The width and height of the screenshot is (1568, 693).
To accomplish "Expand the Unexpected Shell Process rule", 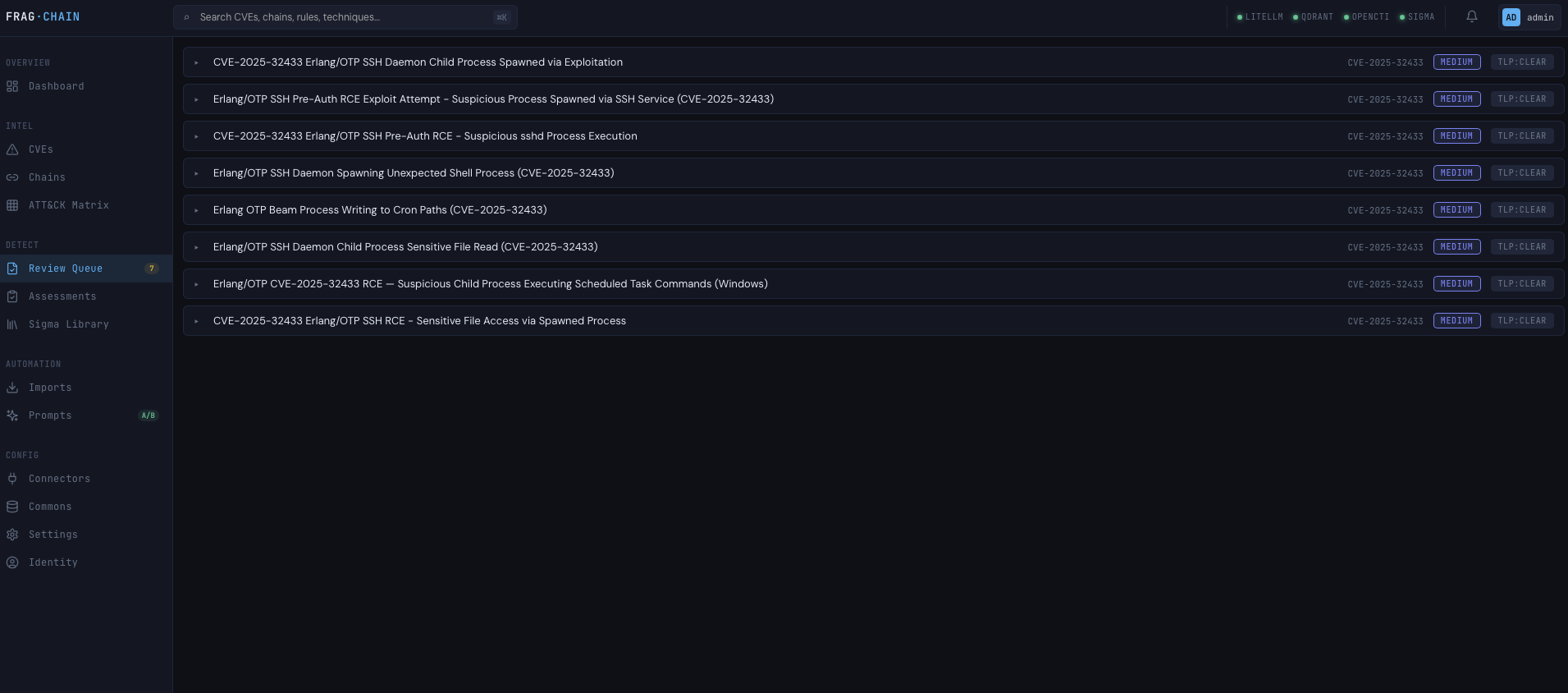I will [x=197, y=173].
